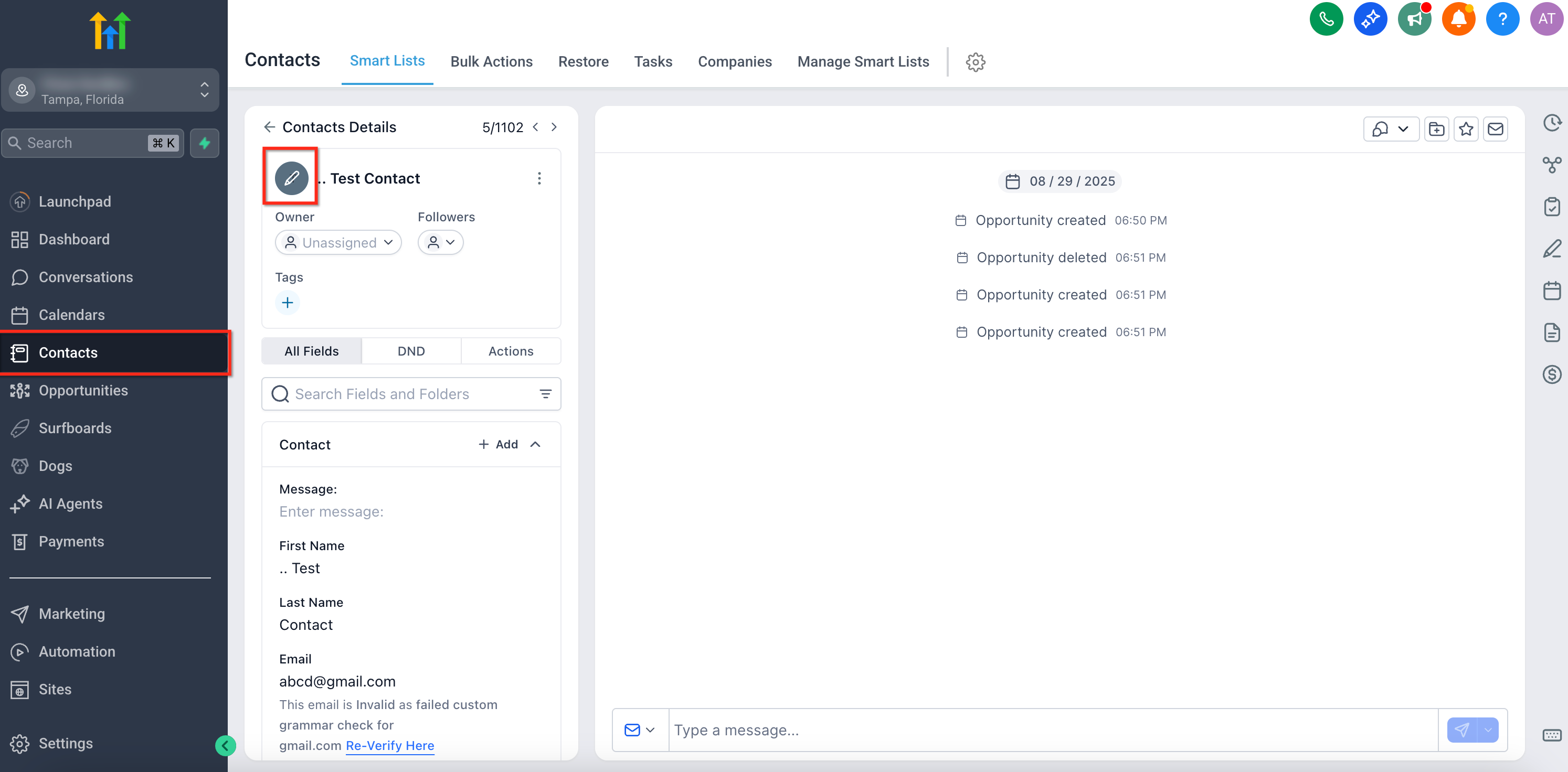Open the message channel type dropdown
This screenshot has width=1568, height=772.
(639, 730)
